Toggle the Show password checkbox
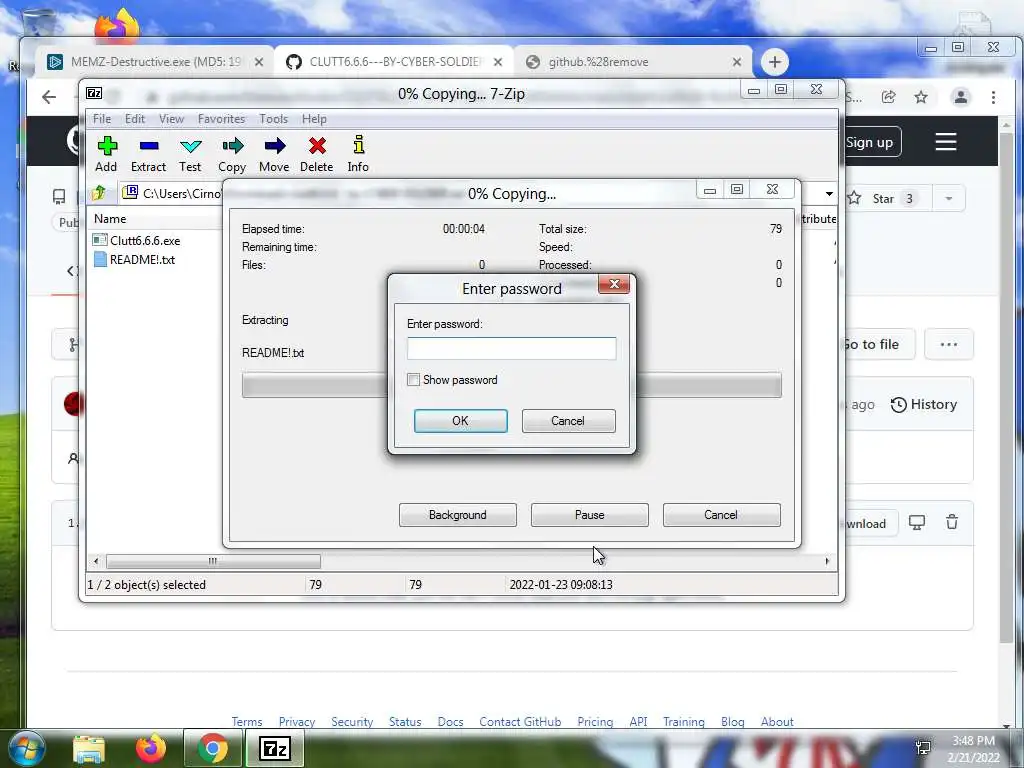This screenshot has width=1024, height=768. pos(413,379)
